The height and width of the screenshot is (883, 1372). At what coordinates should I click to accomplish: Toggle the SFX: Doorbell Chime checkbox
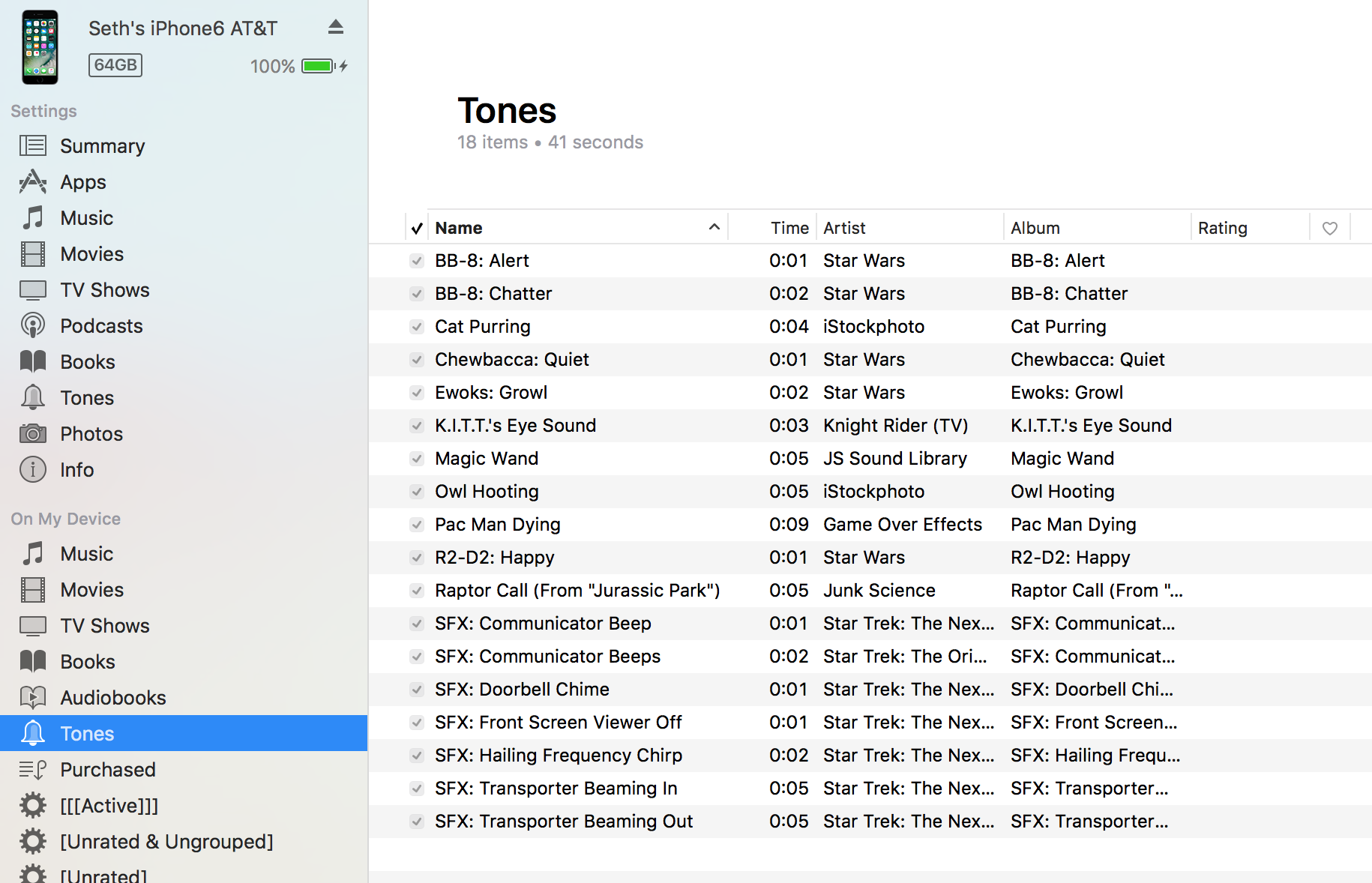pyautogui.click(x=417, y=690)
